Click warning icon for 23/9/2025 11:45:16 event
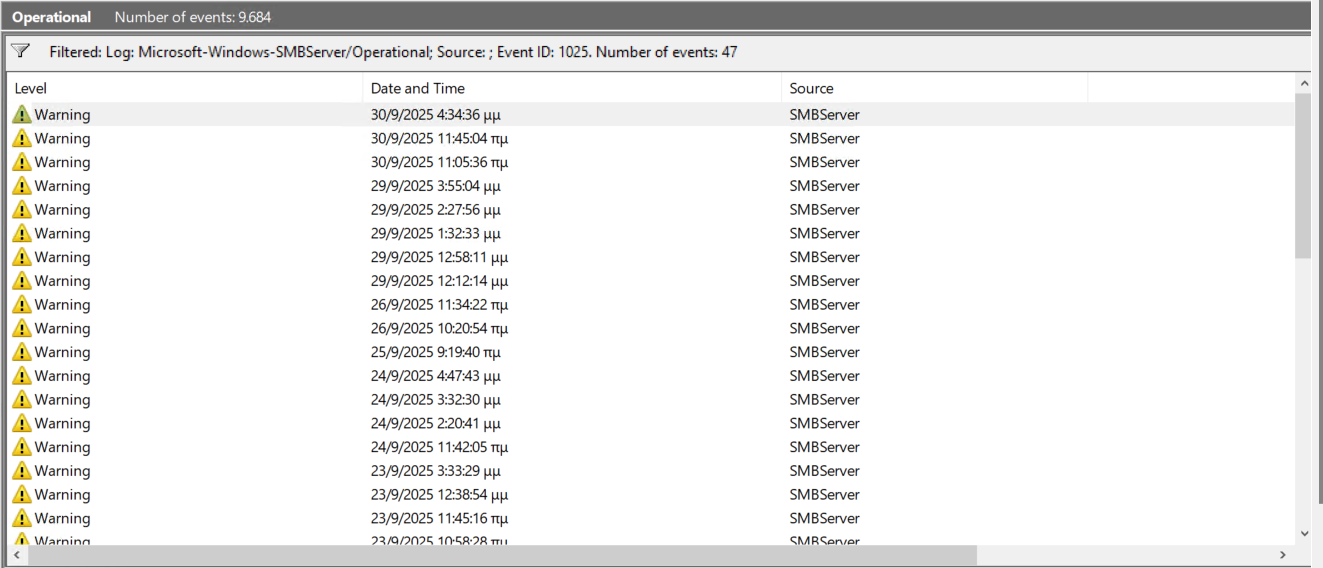Screen dimensions: 1323x568 22,519
